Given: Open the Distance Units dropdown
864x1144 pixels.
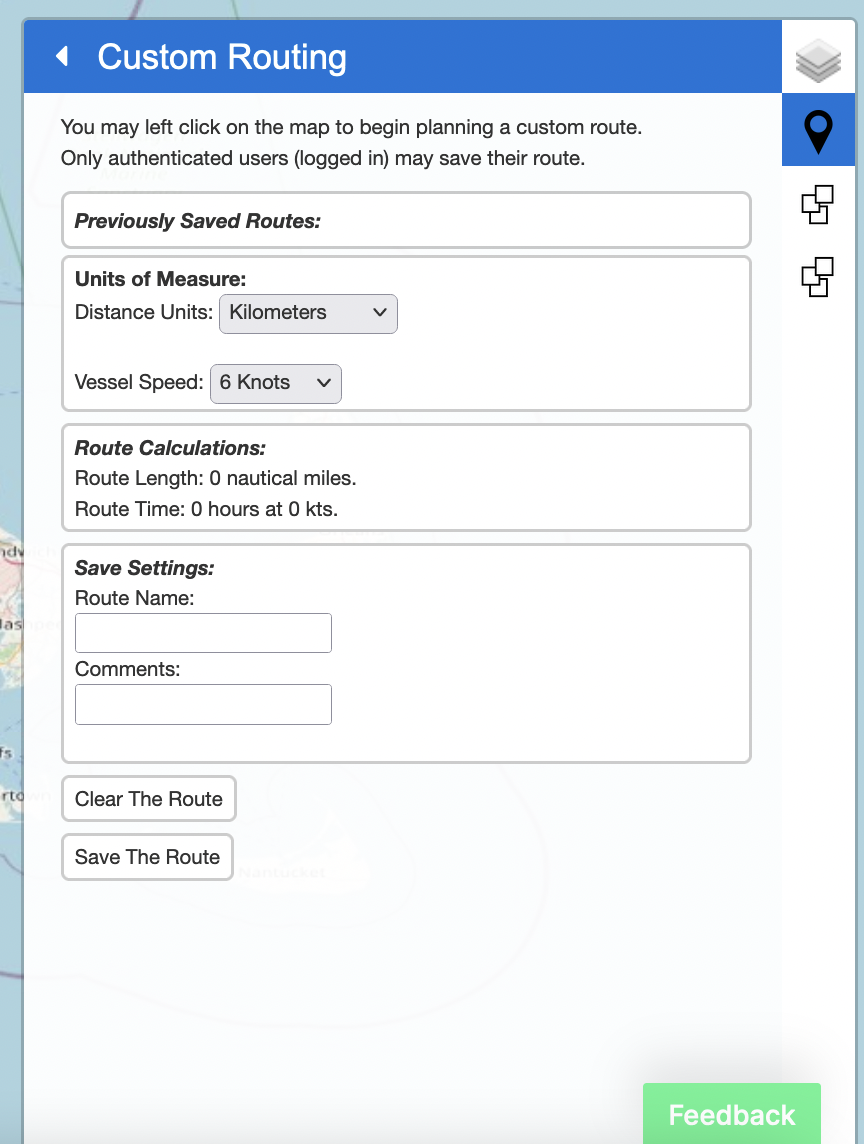Looking at the screenshot, I should (x=308, y=313).
